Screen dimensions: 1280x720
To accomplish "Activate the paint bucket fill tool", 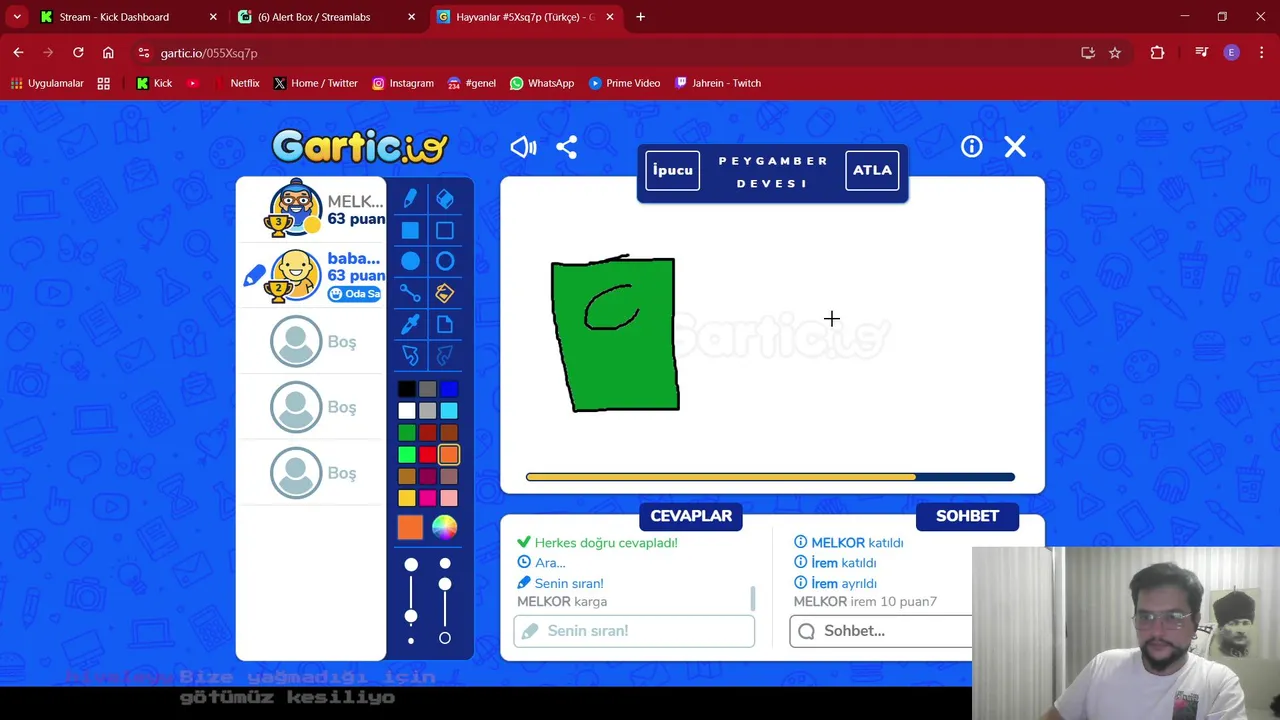I will pos(445,293).
